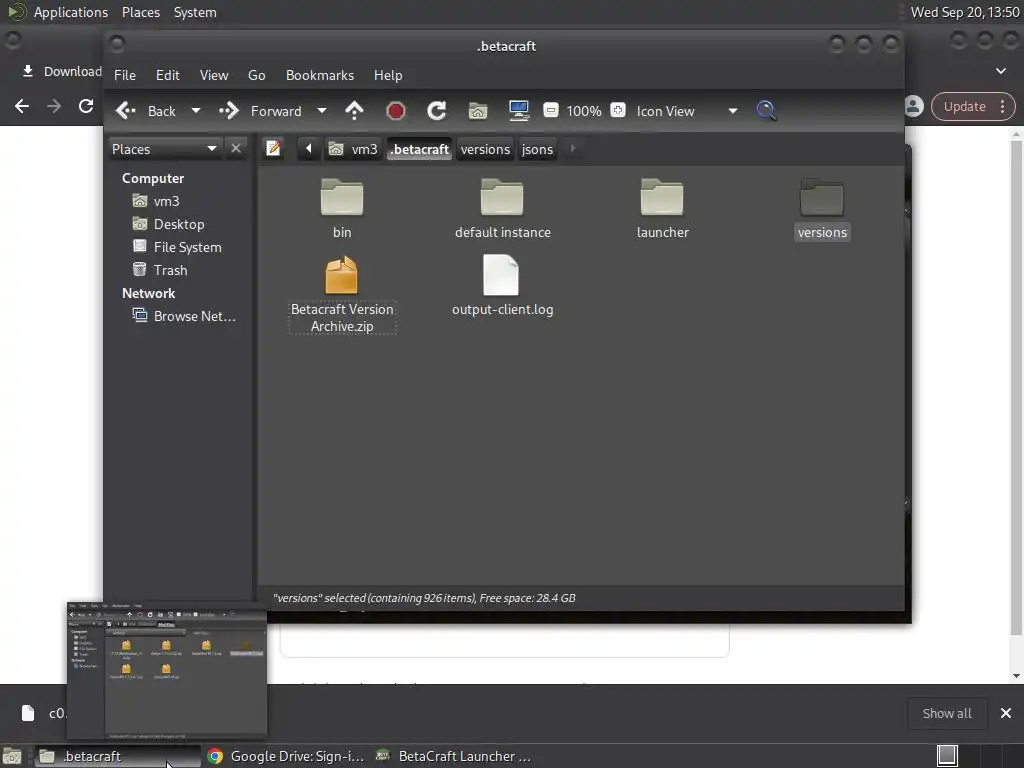This screenshot has width=1024, height=768.
Task: Click the Search magnifier icon
Action: coord(766,111)
